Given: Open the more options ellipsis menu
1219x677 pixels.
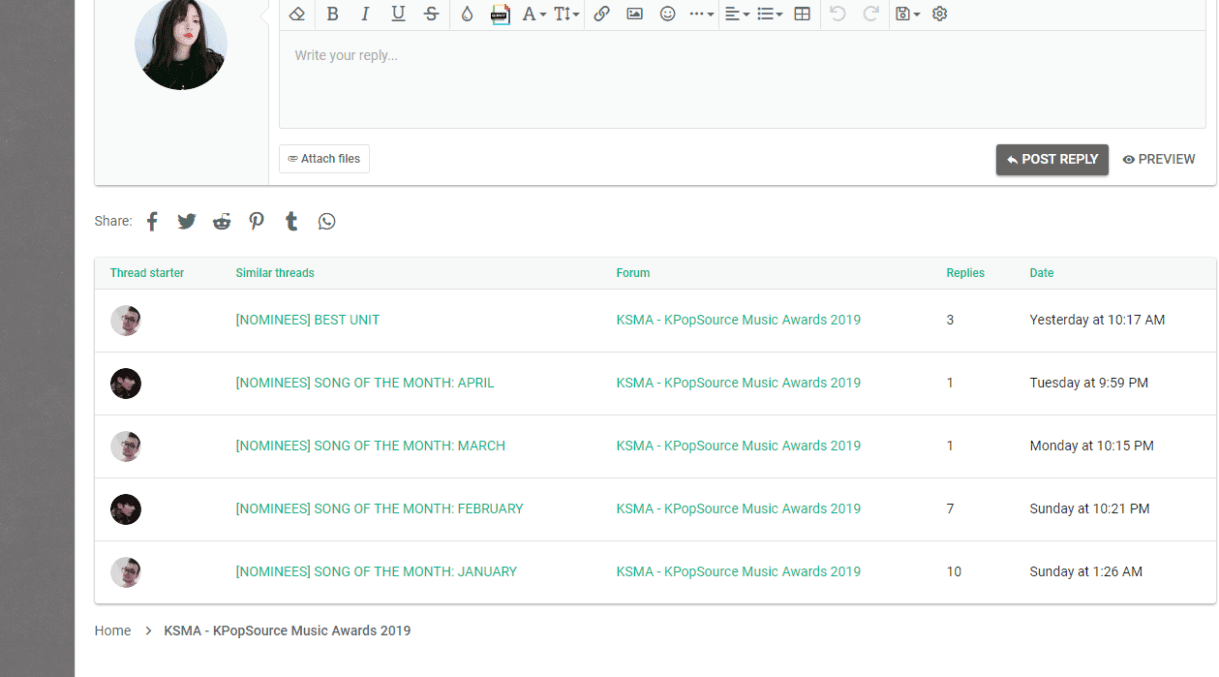Looking at the screenshot, I should [x=701, y=14].
